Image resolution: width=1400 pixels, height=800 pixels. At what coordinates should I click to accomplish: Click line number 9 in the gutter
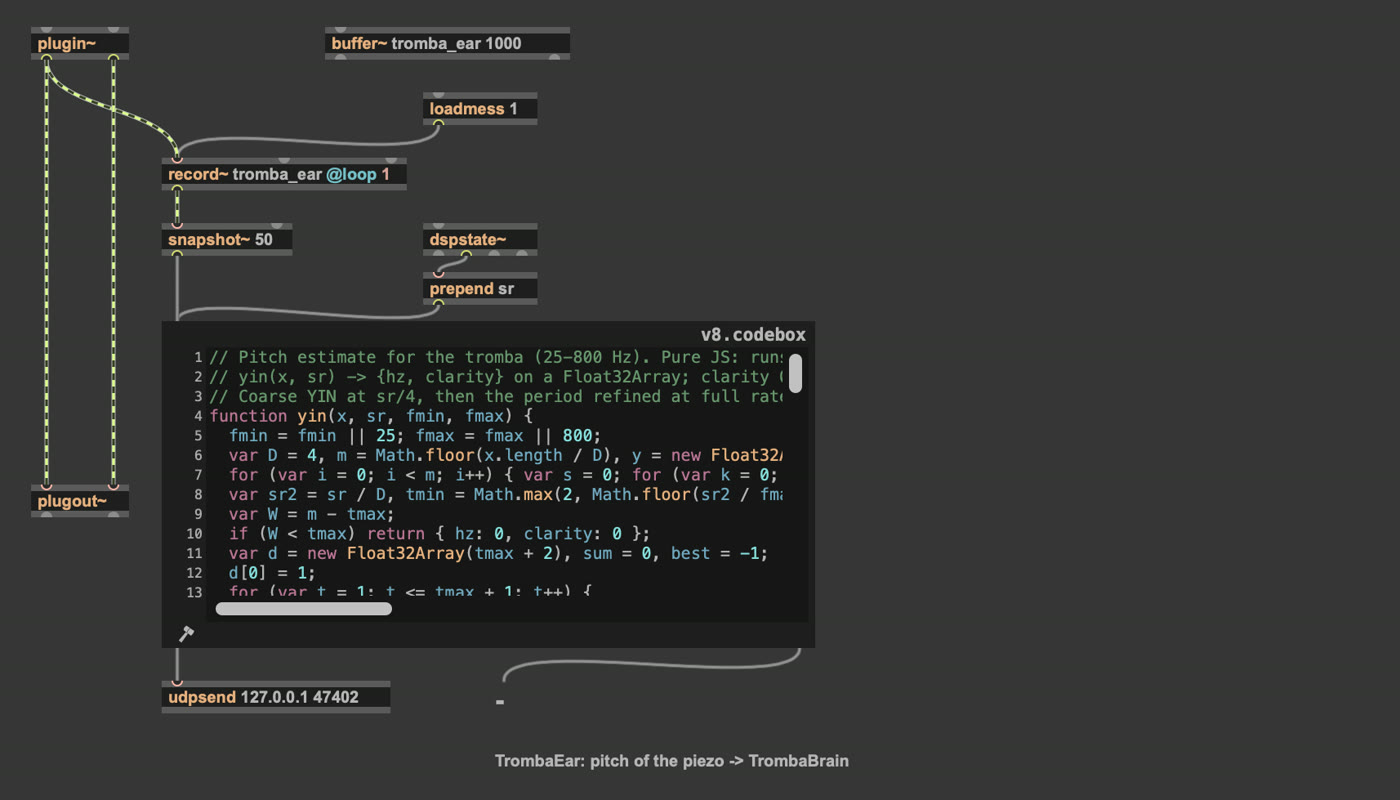point(197,514)
